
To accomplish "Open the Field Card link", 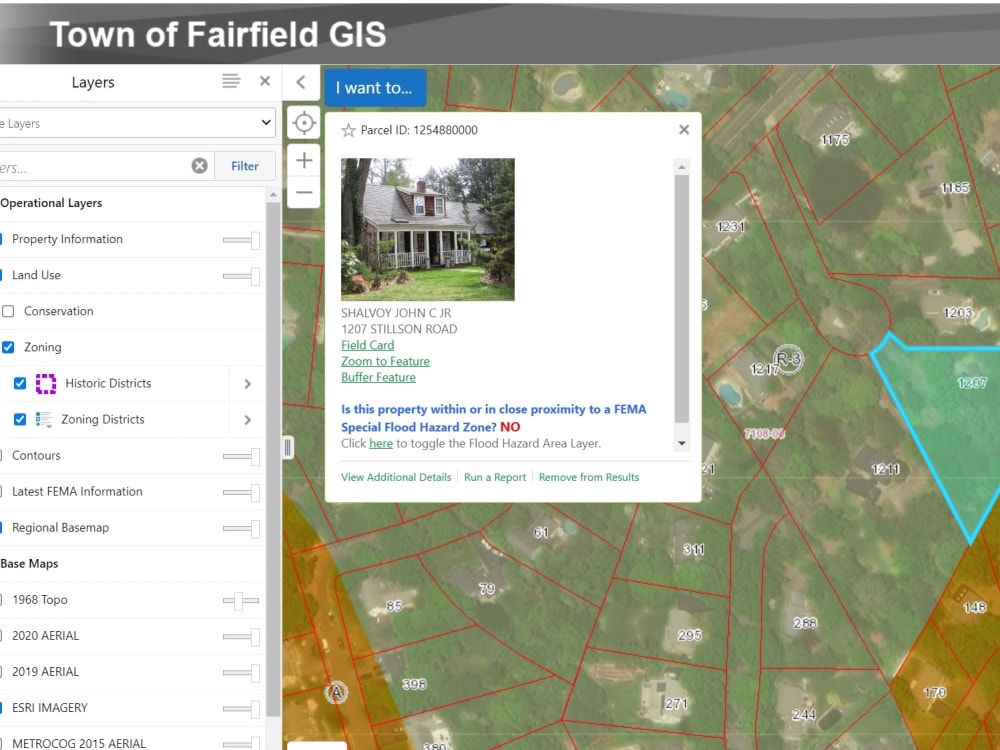I will (367, 345).
